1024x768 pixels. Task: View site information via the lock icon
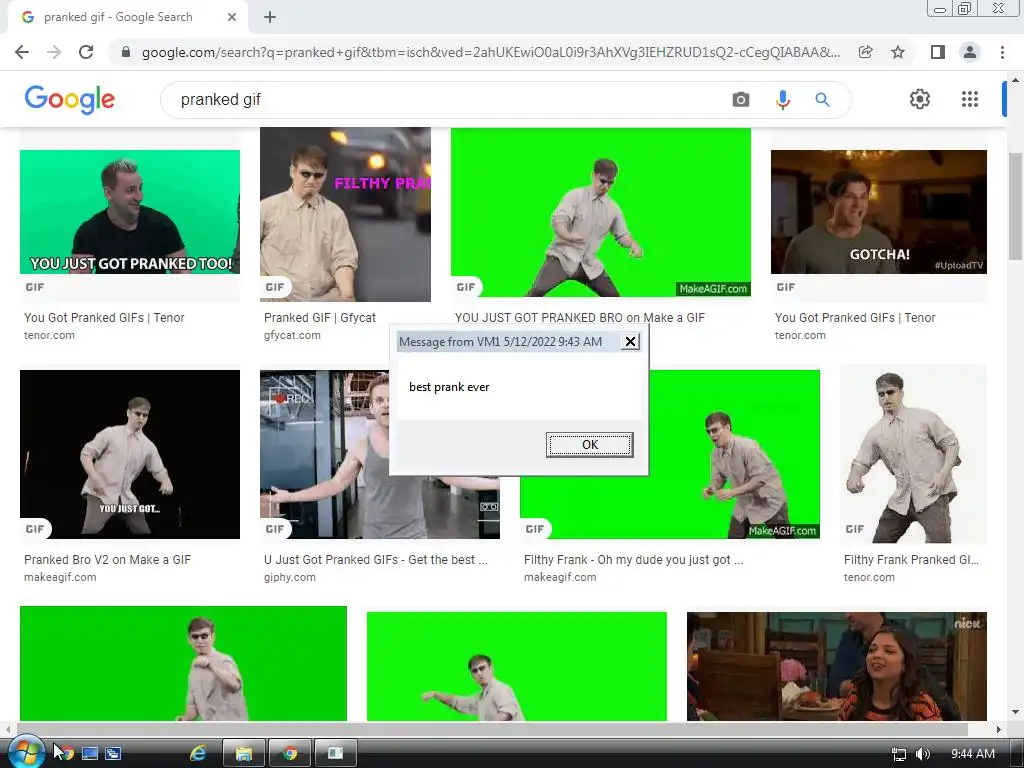pyautogui.click(x=126, y=52)
